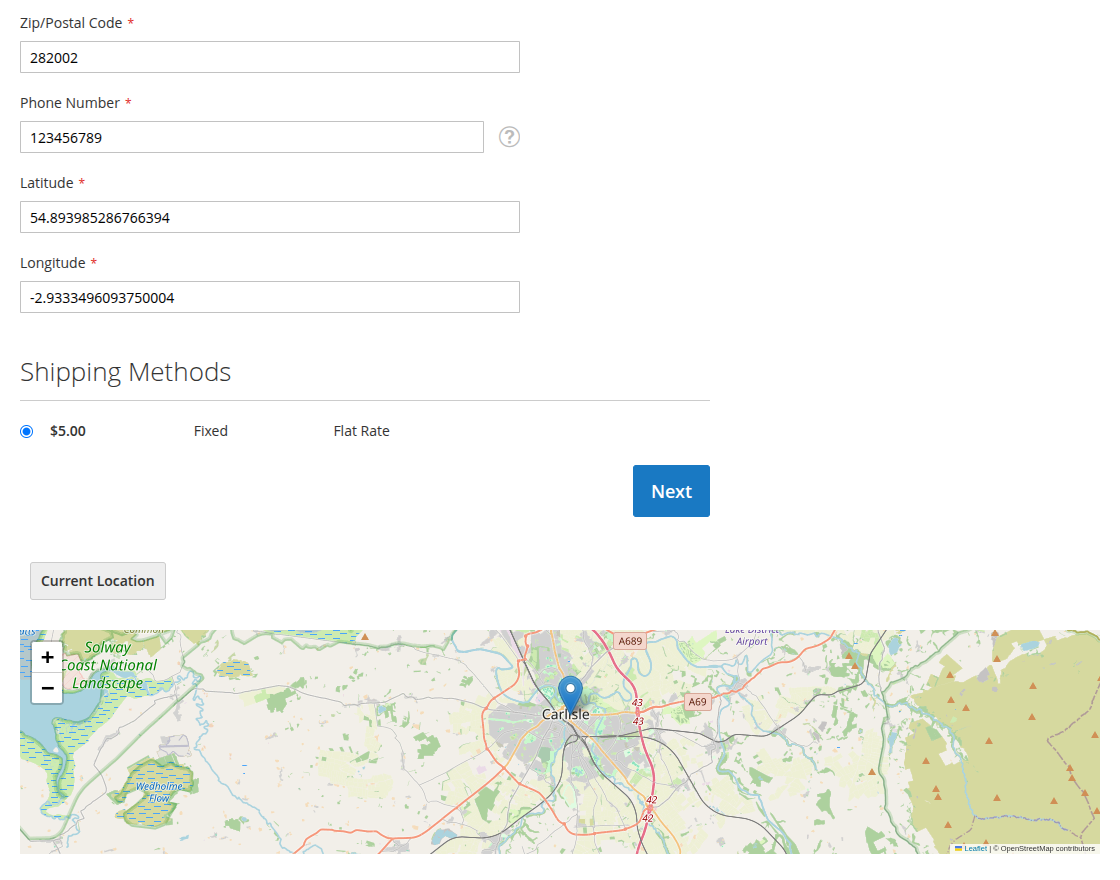This screenshot has width=1120, height=880.
Task: Open the Leaflet attribution link
Action: pos(975,849)
